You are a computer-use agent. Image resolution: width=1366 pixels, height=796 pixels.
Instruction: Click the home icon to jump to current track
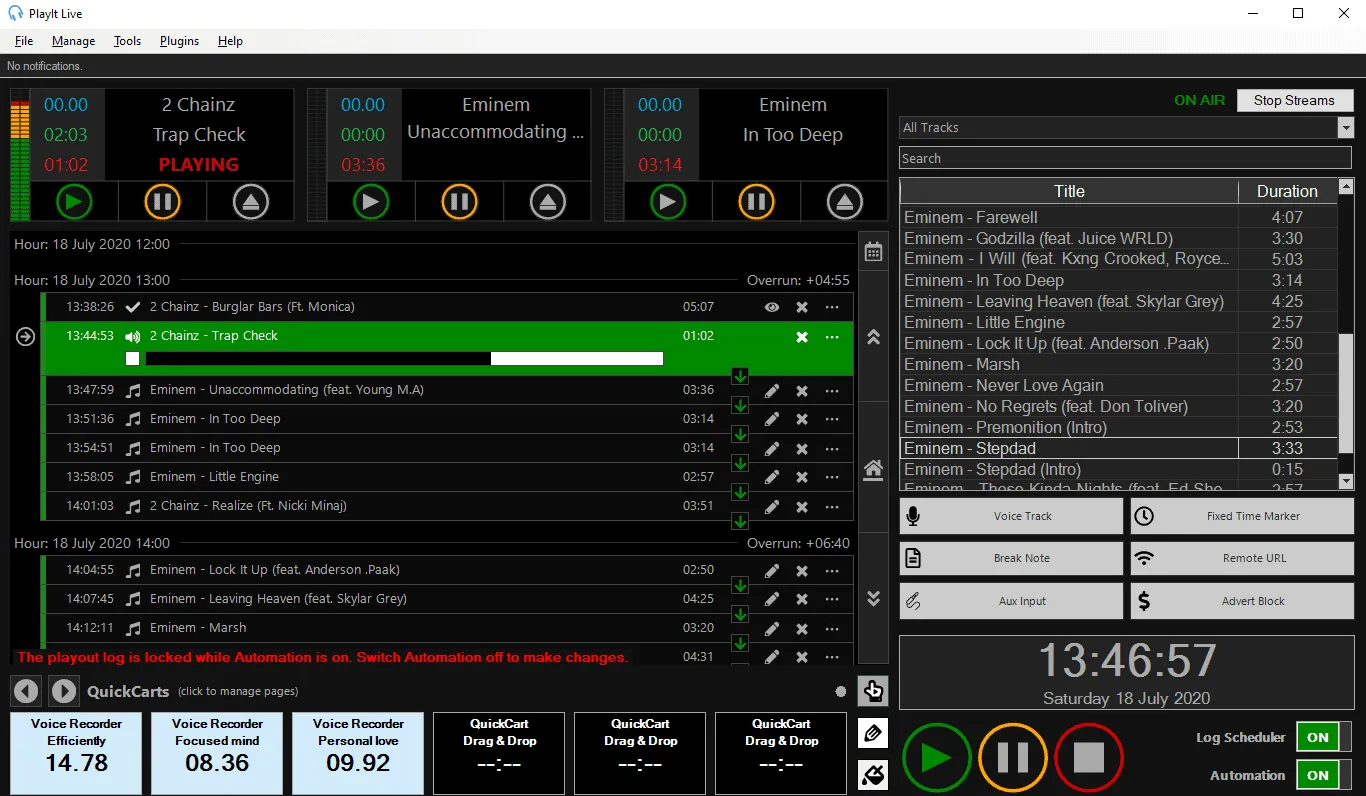[873, 468]
